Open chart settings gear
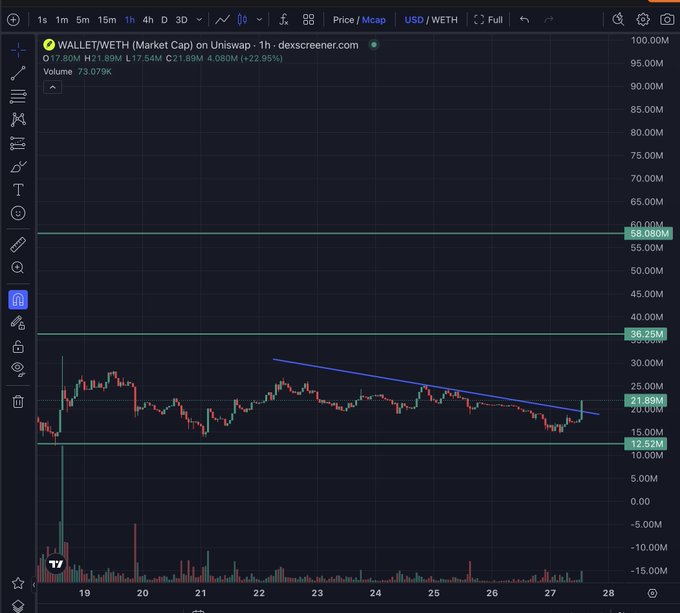This screenshot has height=613, width=680. tap(643, 20)
